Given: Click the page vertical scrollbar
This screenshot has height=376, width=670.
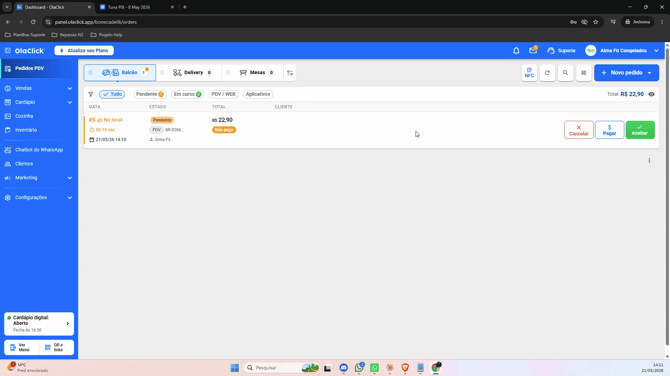Looking at the screenshot, I should [x=667, y=197].
